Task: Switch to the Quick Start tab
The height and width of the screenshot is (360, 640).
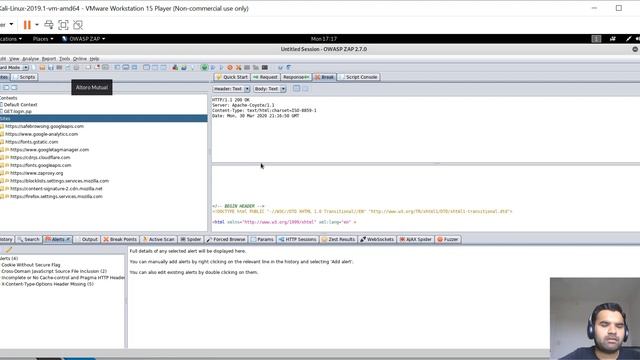Action: 232,77
